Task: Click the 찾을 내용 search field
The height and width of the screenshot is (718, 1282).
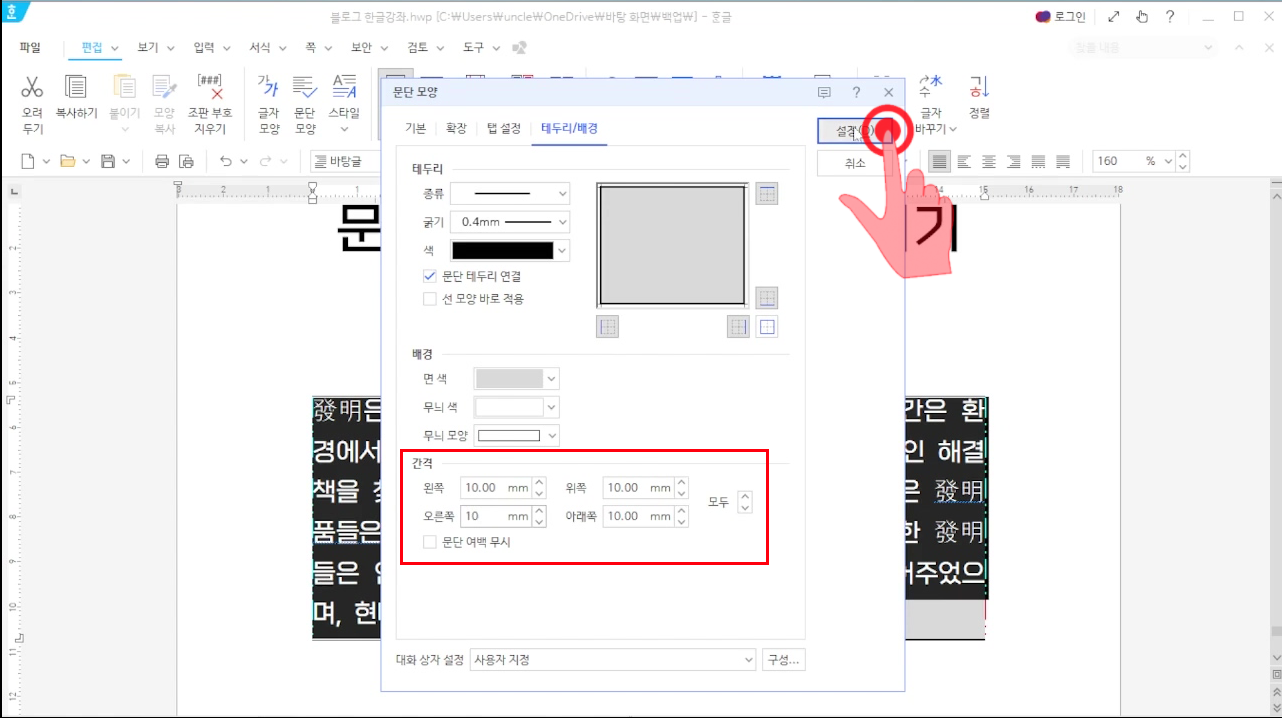Action: (1142, 48)
